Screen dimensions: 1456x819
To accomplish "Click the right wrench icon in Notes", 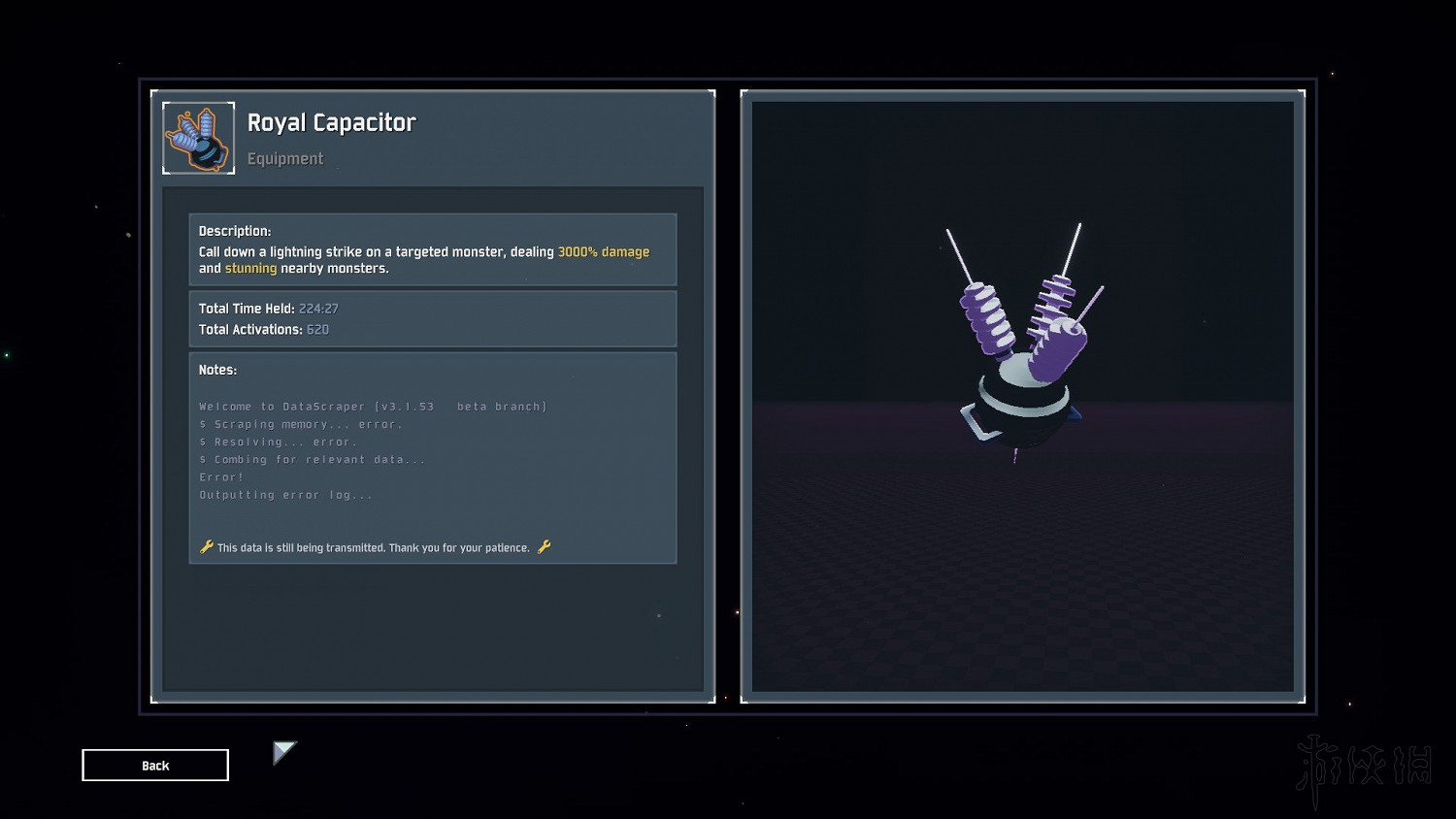I will [x=544, y=547].
